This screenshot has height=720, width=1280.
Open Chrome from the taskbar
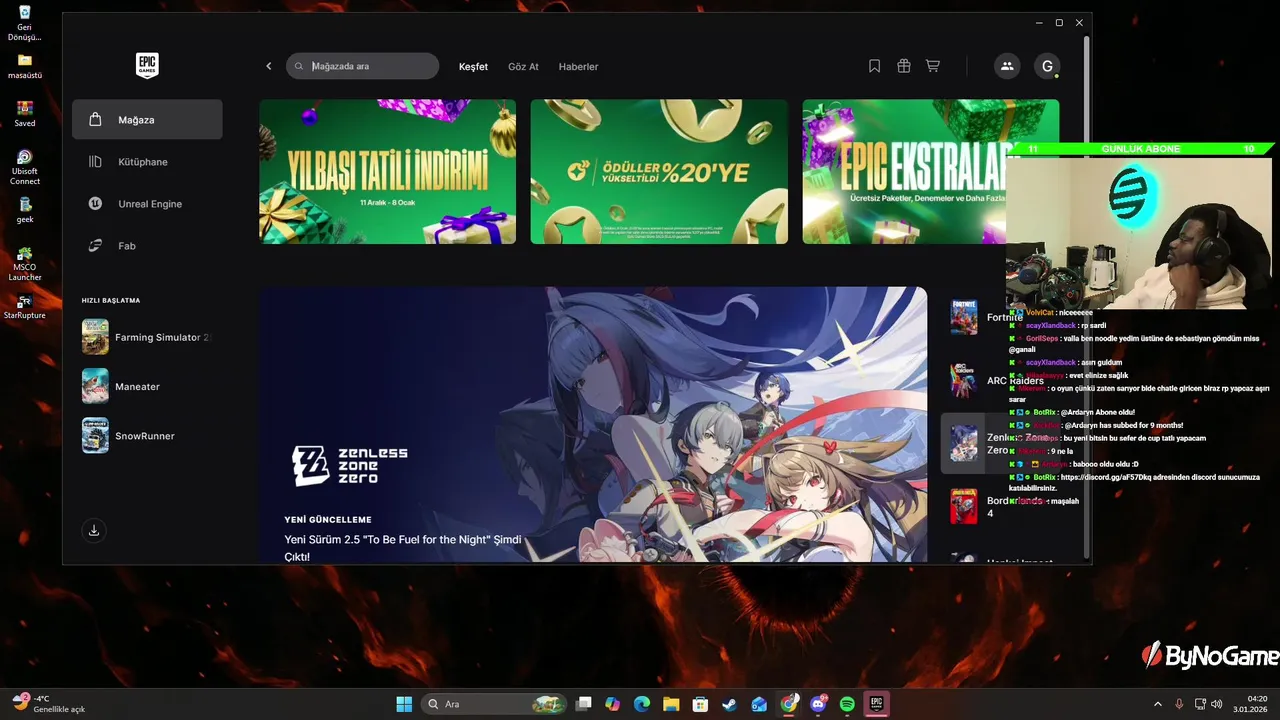(x=789, y=704)
